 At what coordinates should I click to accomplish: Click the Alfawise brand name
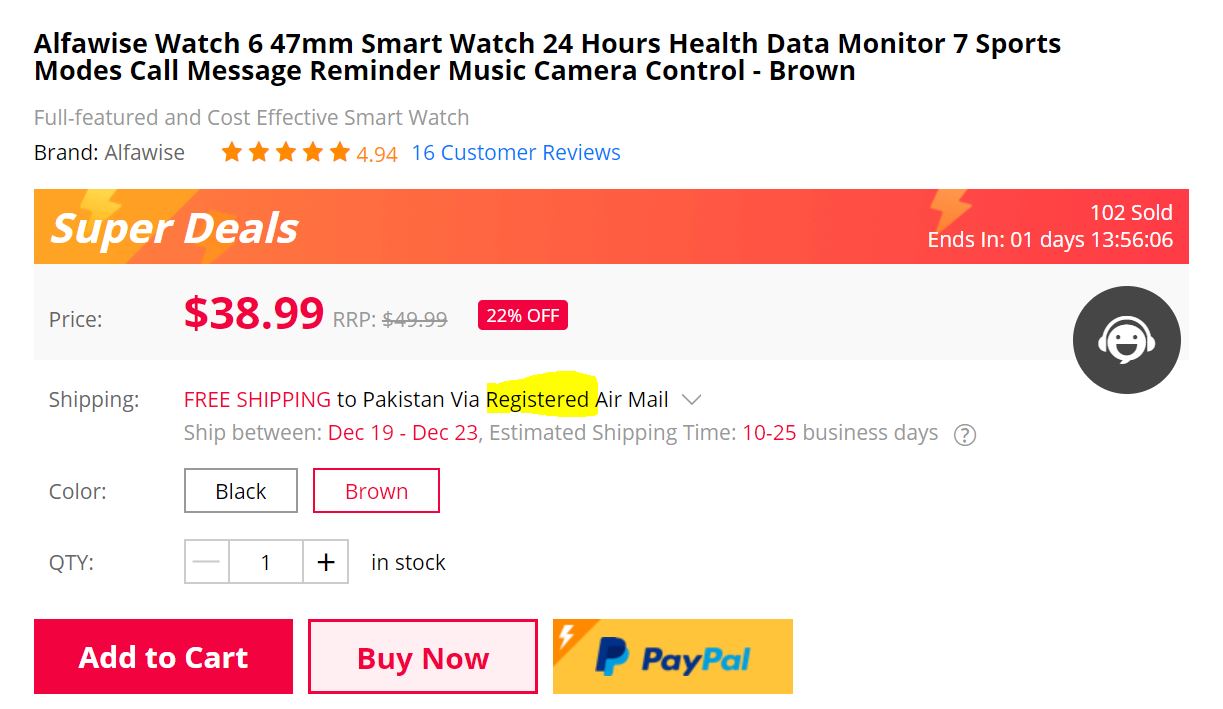144,153
